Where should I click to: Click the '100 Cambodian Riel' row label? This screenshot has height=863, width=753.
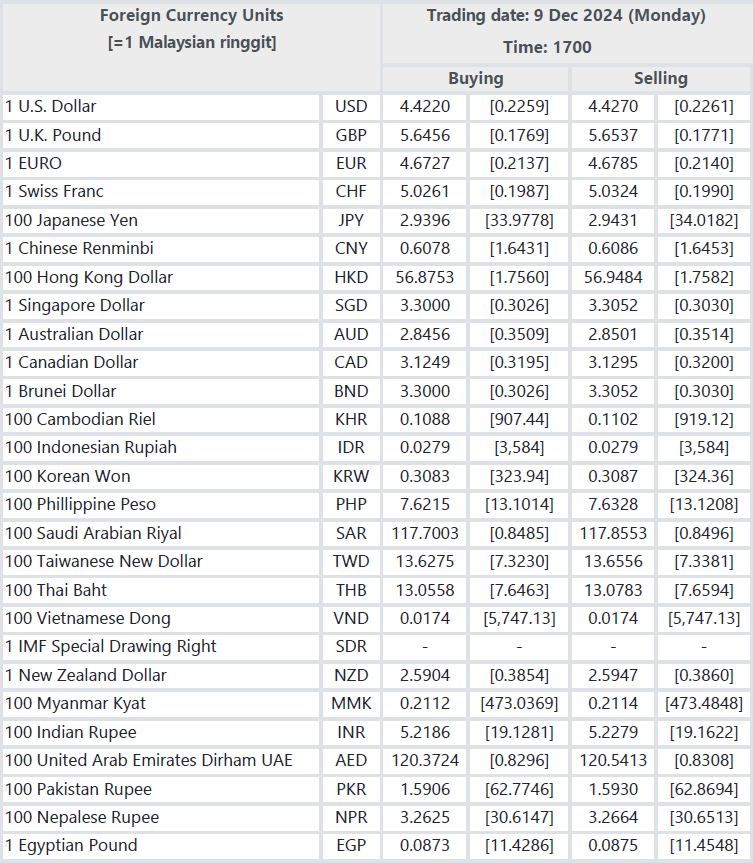click(x=81, y=419)
